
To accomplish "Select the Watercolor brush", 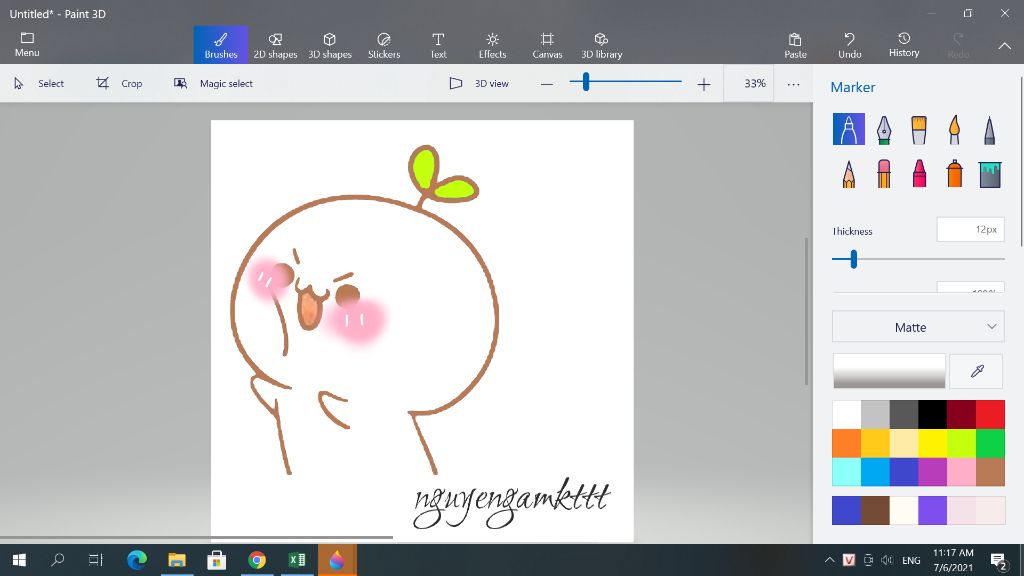I will pyautogui.click(x=954, y=129).
